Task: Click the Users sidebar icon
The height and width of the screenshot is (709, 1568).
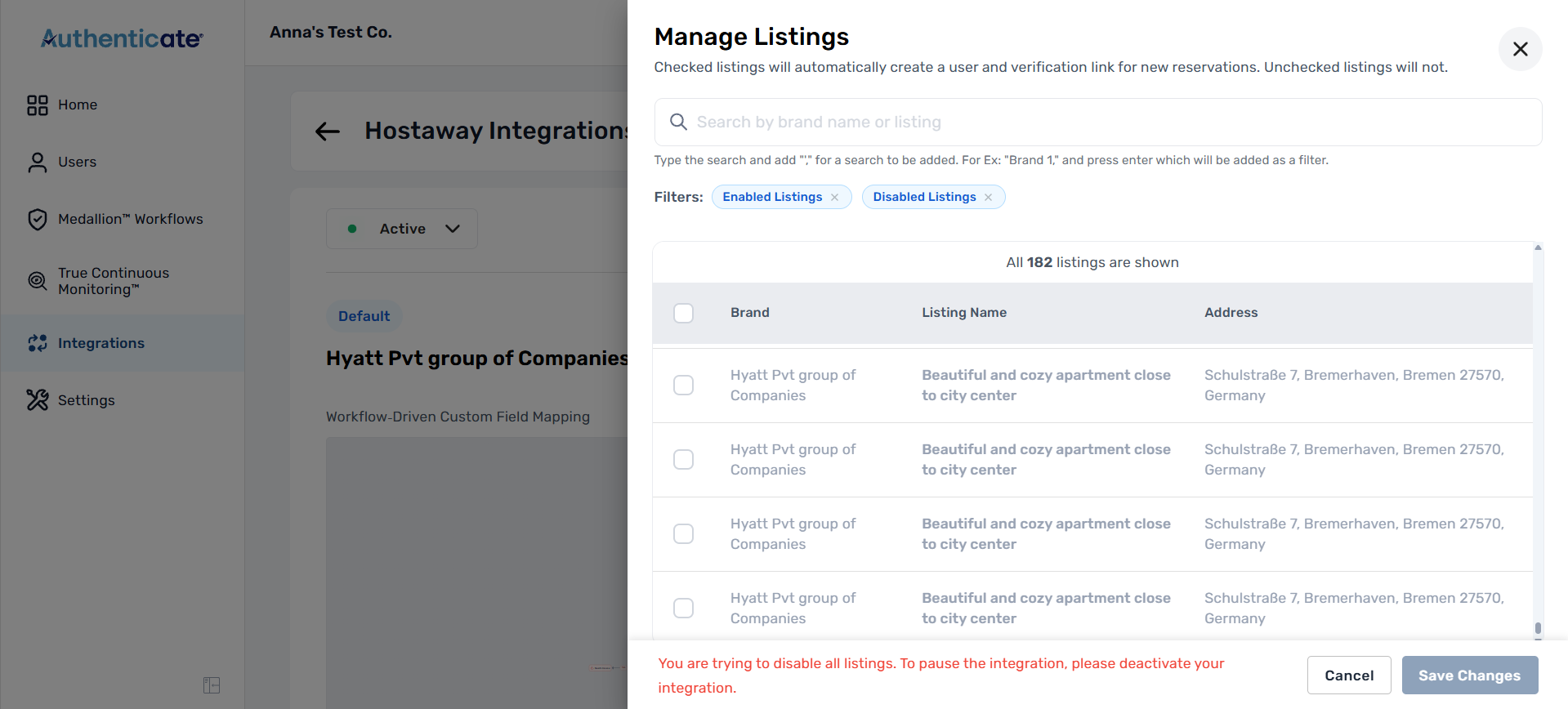Action: [x=38, y=162]
